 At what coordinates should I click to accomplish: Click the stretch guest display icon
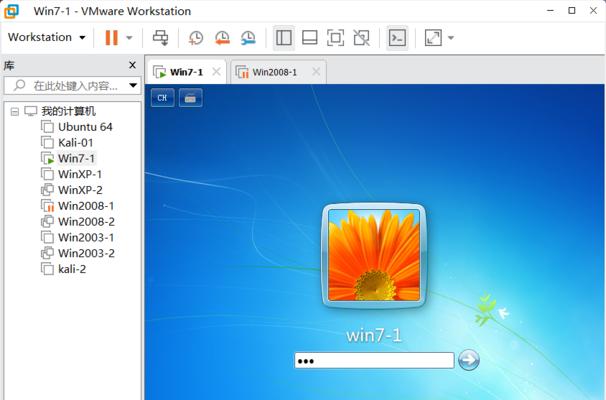pos(433,38)
